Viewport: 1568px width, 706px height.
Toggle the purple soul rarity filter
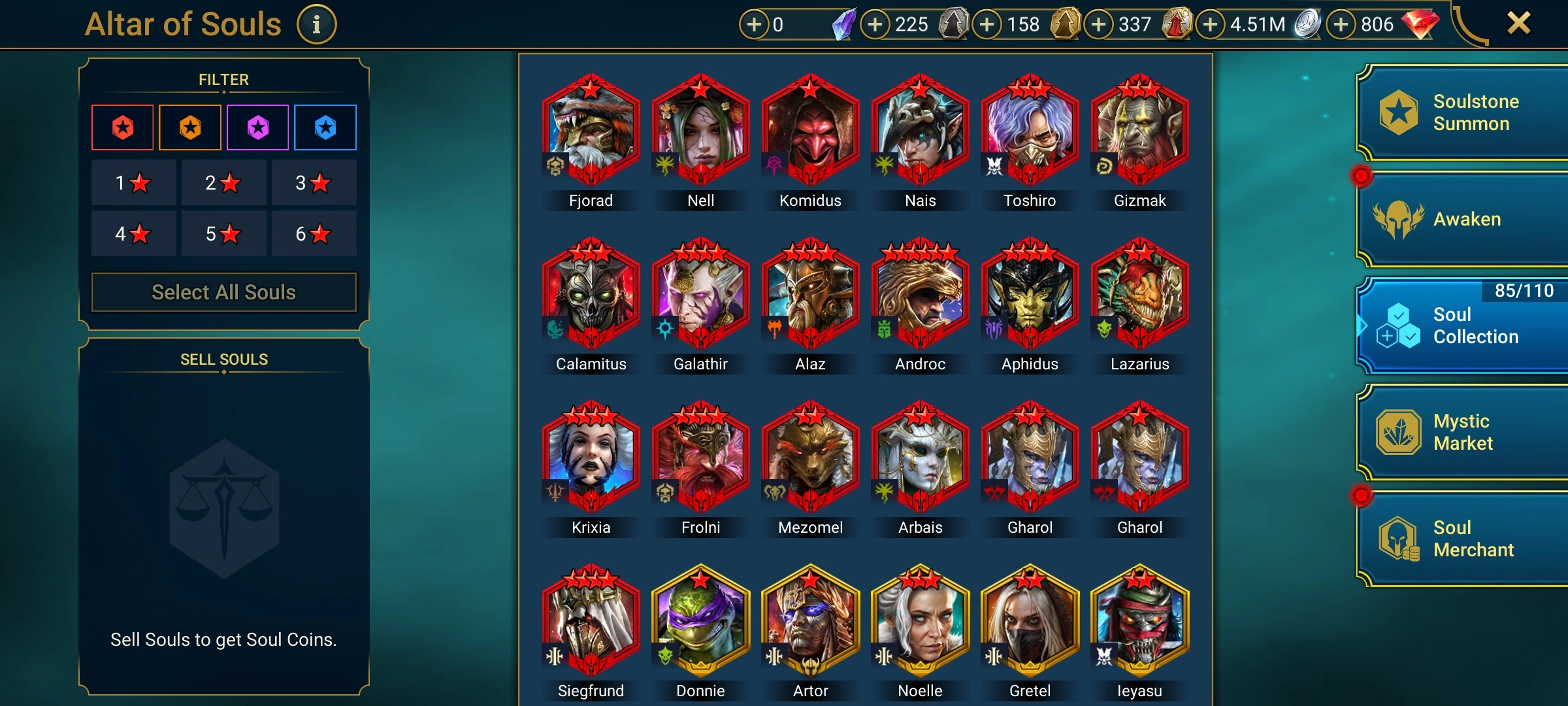point(258,127)
